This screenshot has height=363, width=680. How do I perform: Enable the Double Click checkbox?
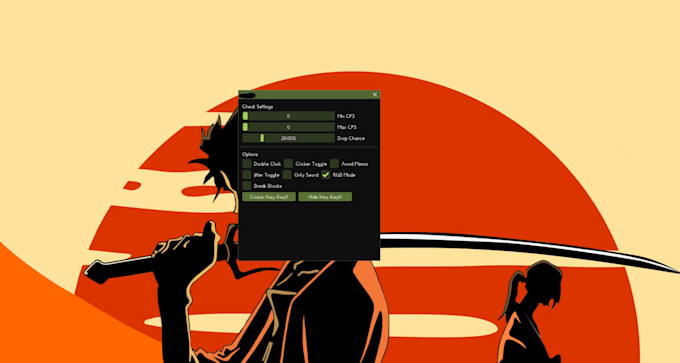247,164
